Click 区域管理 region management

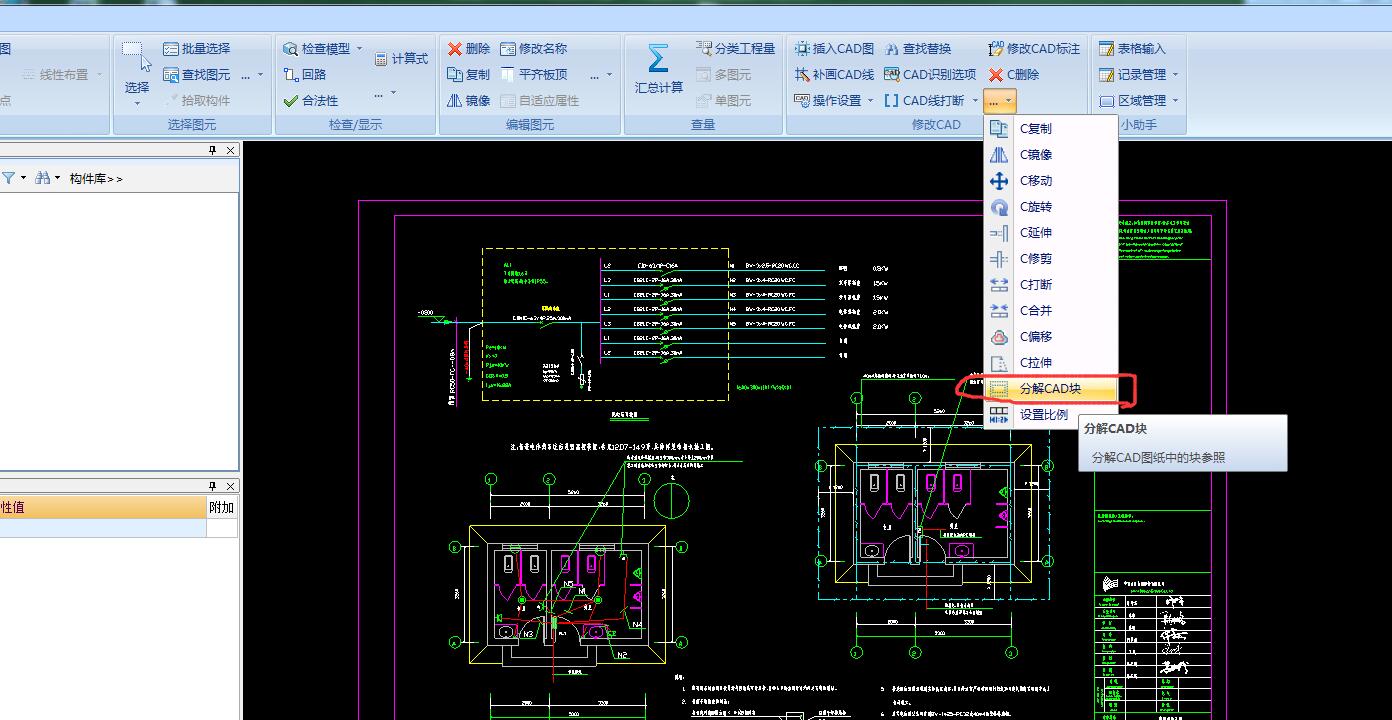1132,100
